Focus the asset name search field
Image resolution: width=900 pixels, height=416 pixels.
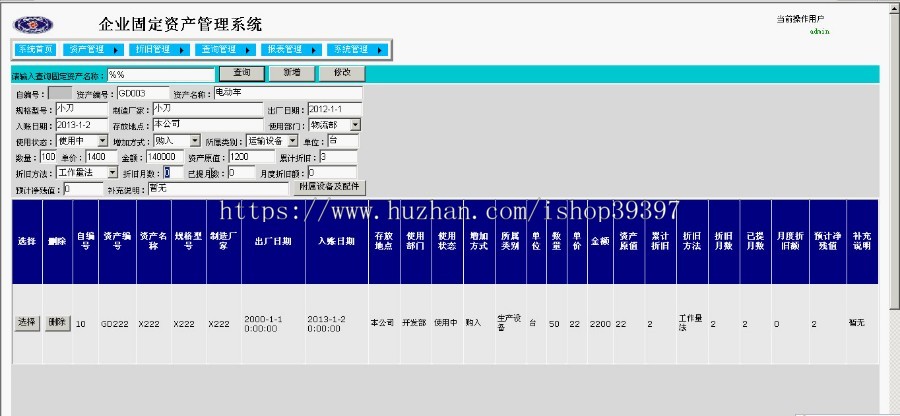[161, 75]
